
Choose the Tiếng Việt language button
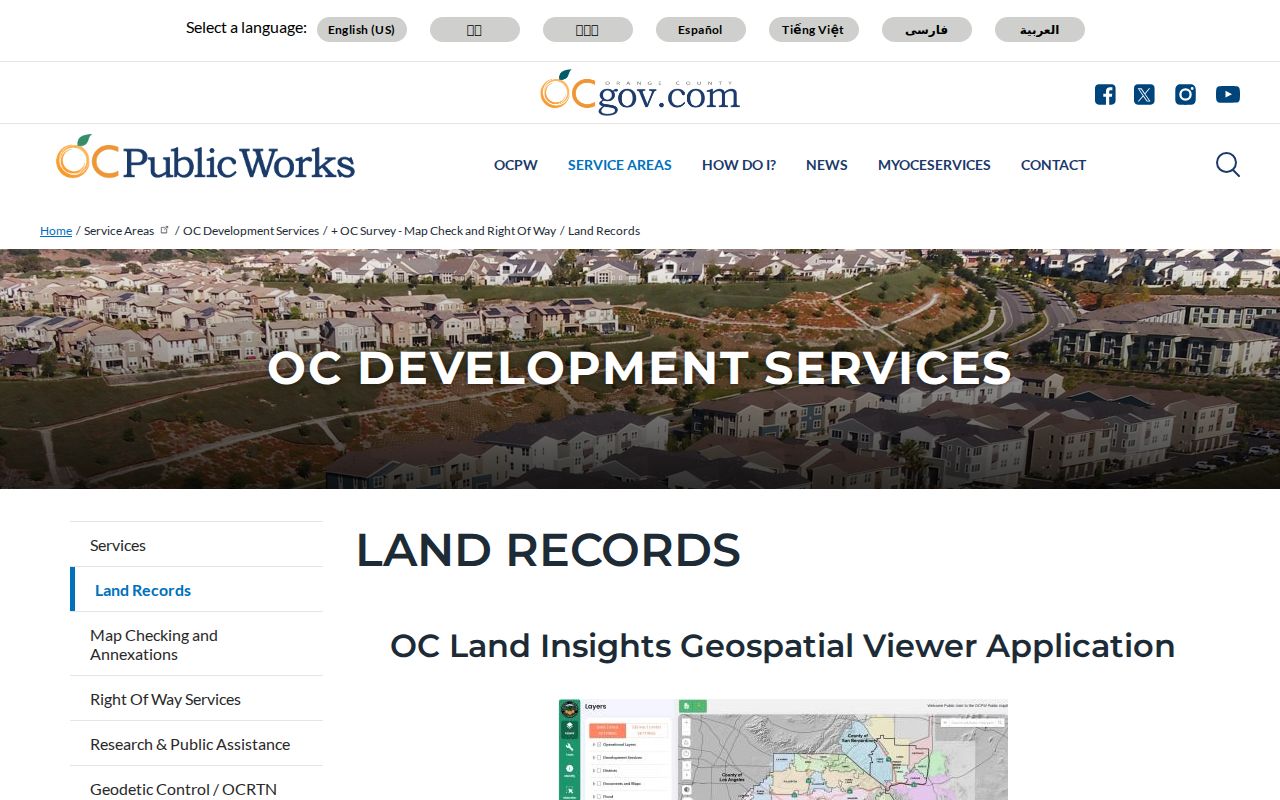click(x=814, y=30)
